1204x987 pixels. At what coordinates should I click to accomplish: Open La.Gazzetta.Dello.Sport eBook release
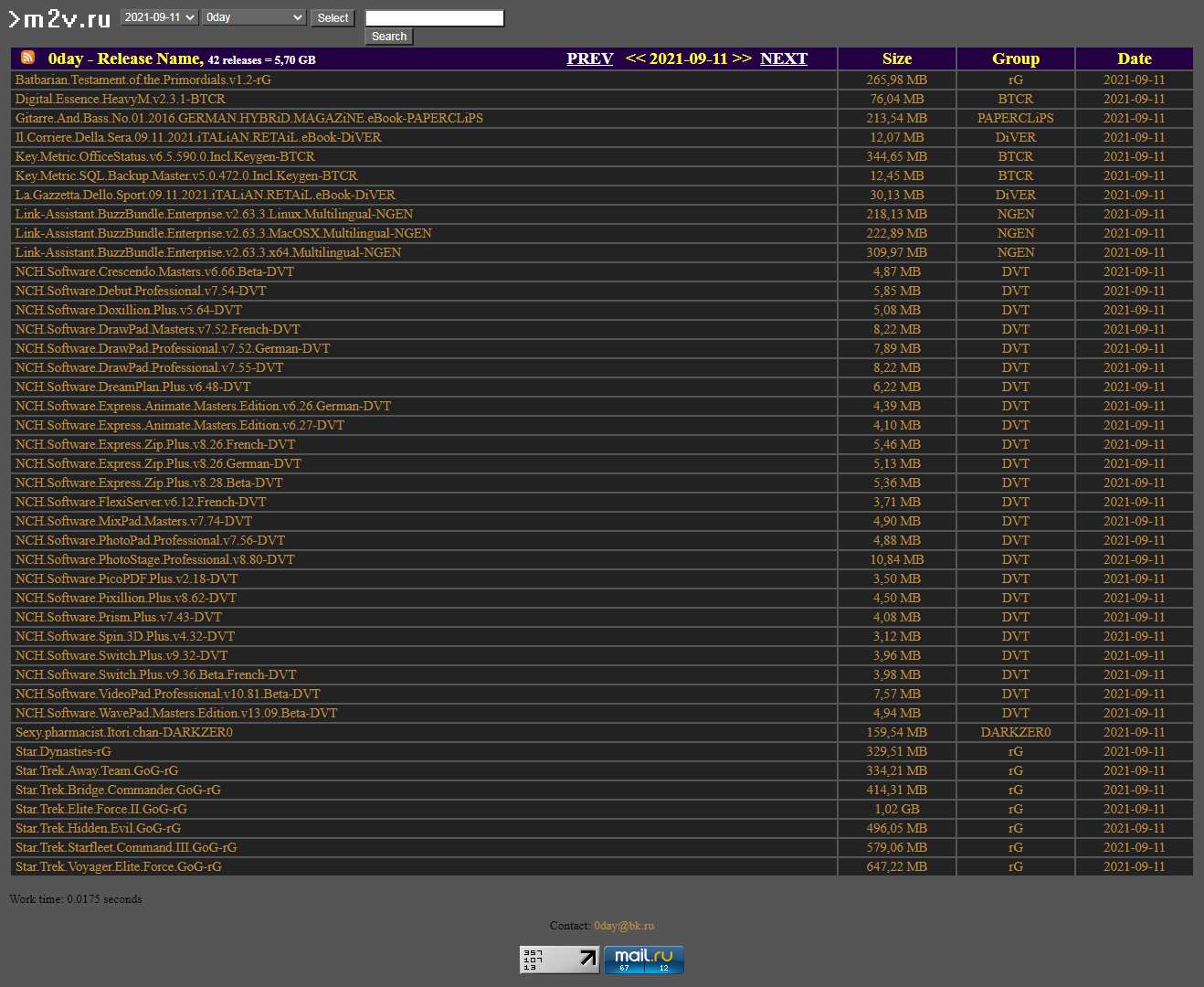click(x=206, y=195)
